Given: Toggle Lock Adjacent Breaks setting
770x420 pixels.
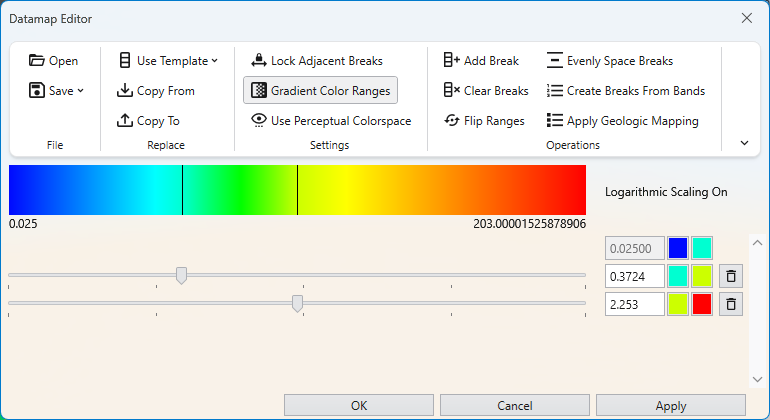Looking at the screenshot, I should tap(317, 61).
